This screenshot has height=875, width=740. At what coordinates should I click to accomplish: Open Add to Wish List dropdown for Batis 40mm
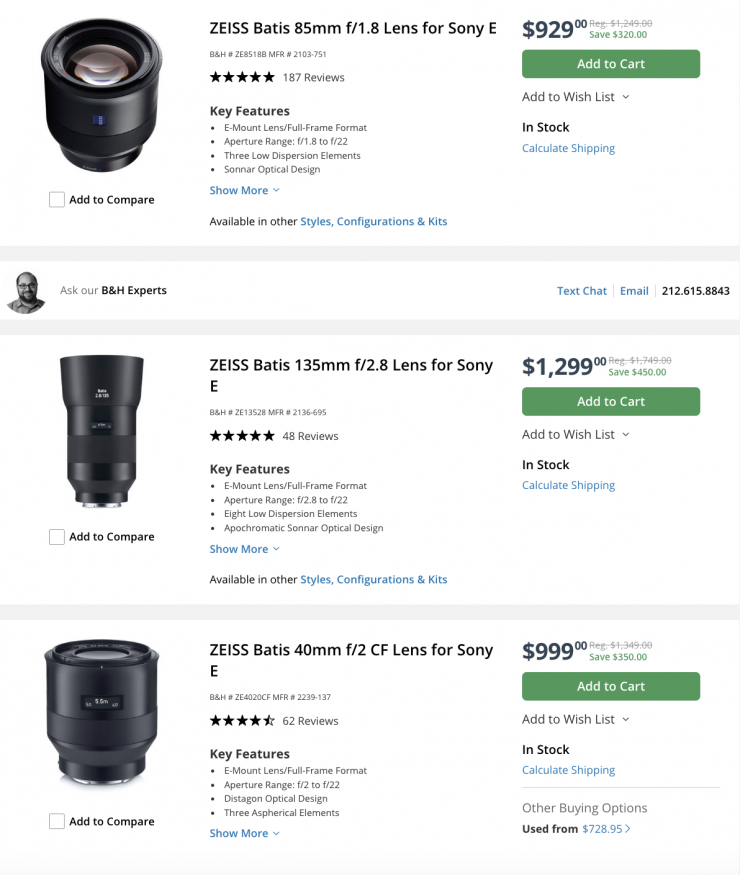click(x=576, y=720)
